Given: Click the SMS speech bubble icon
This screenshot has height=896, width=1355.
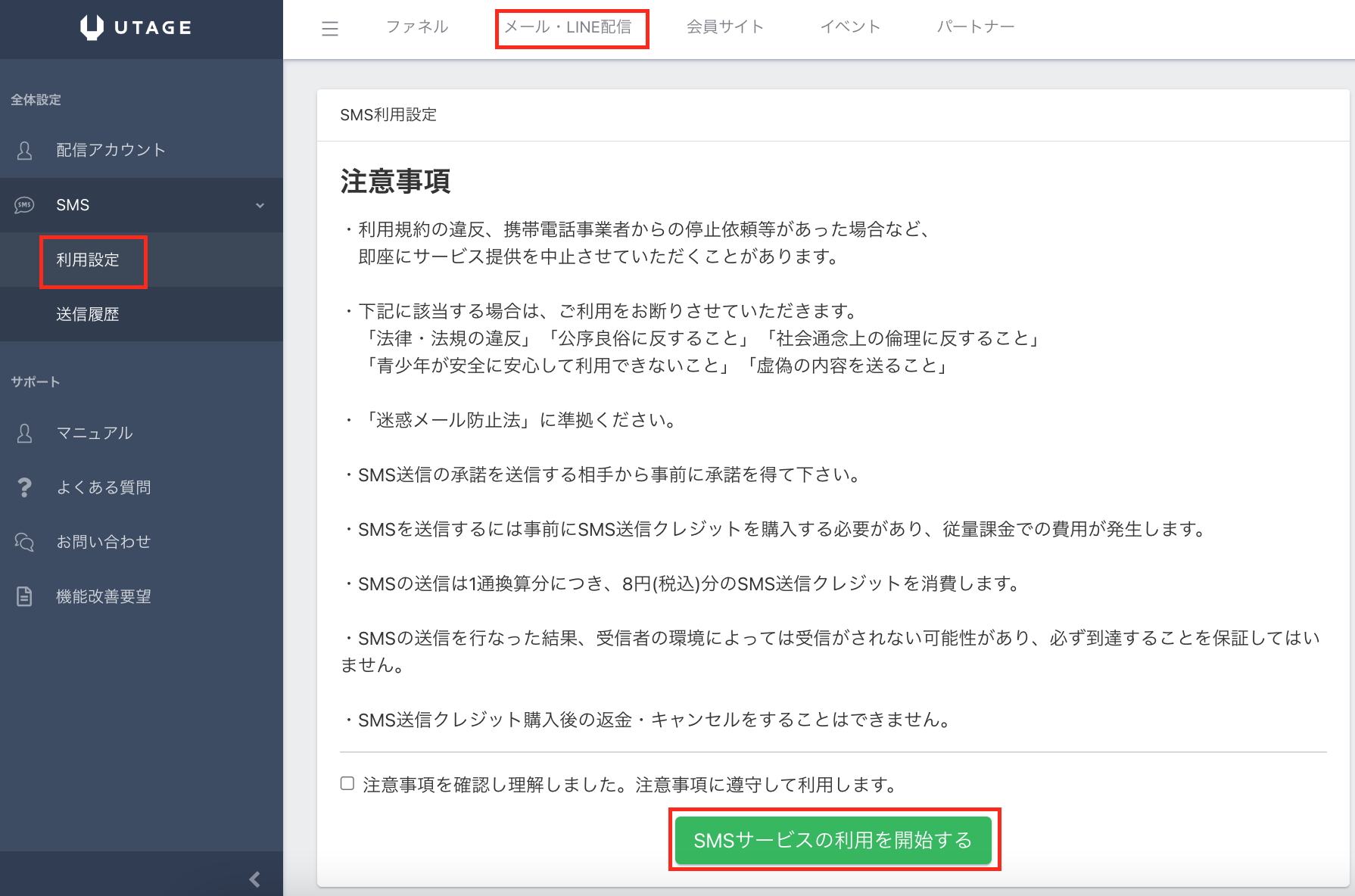Looking at the screenshot, I should [24, 205].
